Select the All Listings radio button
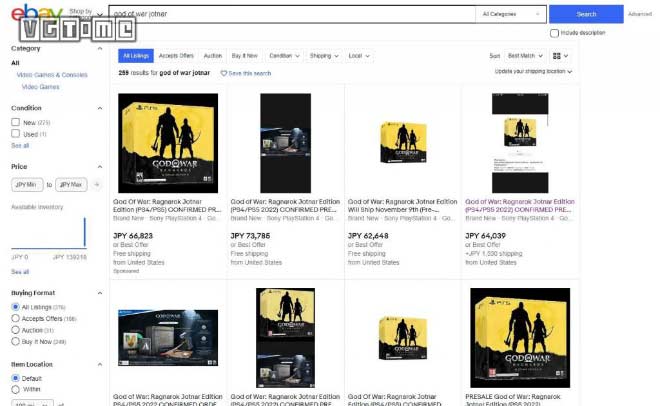The image size is (660, 406). [16, 307]
